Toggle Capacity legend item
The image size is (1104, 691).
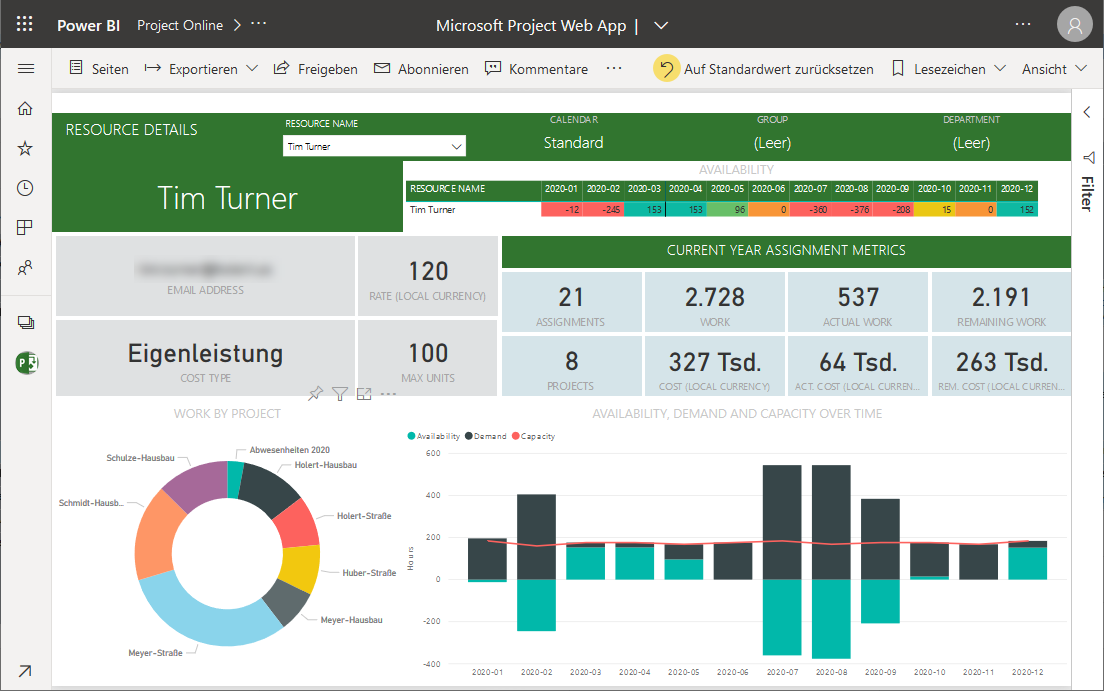[x=534, y=436]
